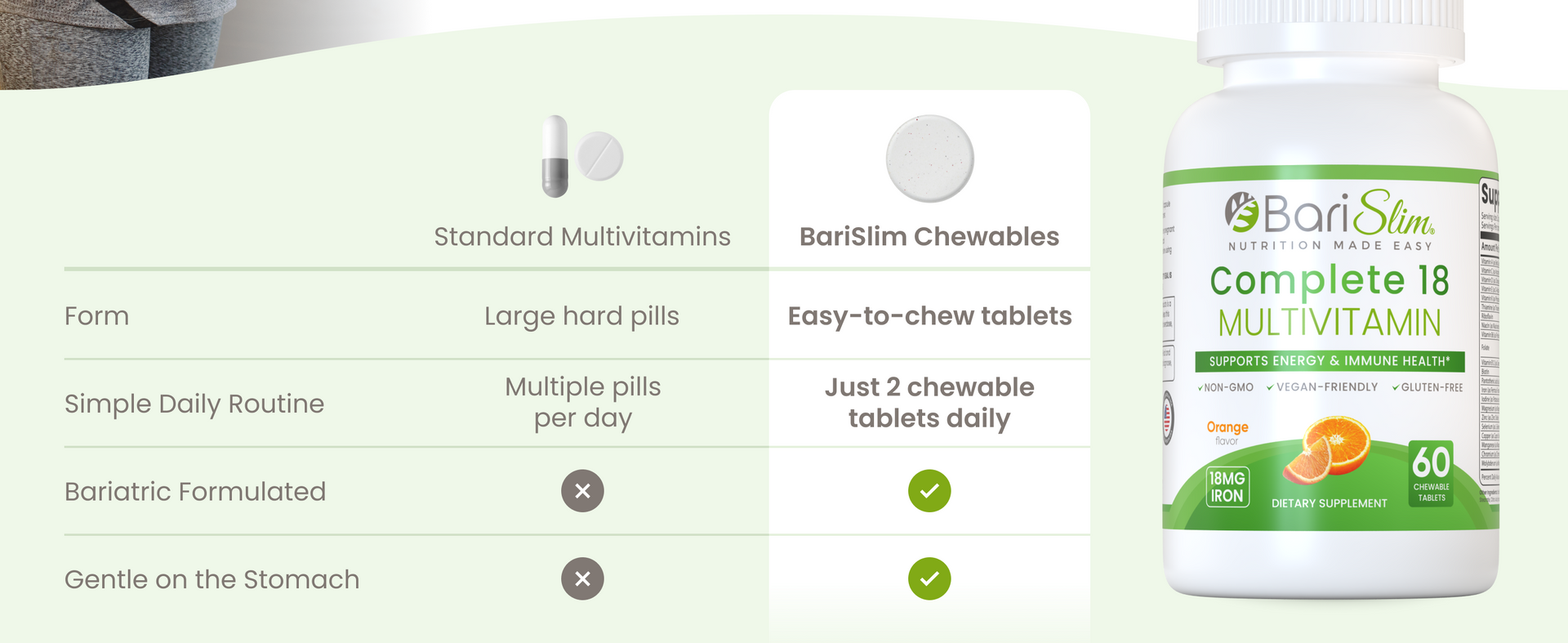Click the BariSlim leaf logo on bottle

1241,212
